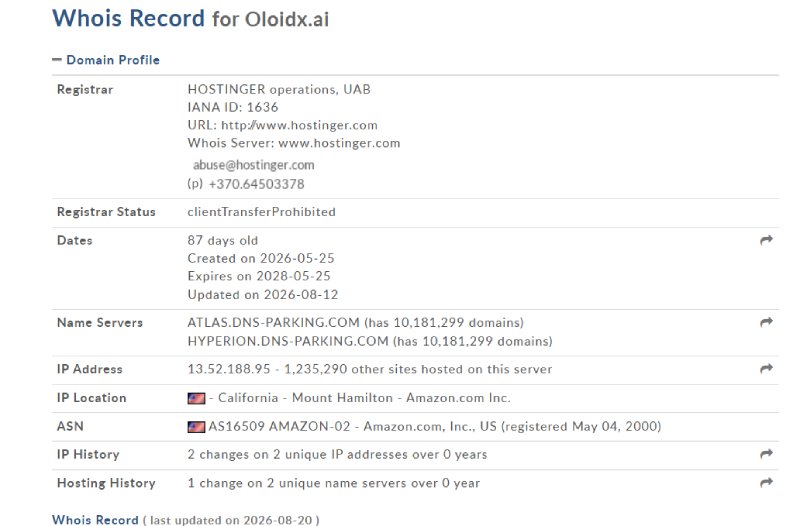The image size is (800, 526).
Task: Select the 87 days old text
Action: [223, 240]
